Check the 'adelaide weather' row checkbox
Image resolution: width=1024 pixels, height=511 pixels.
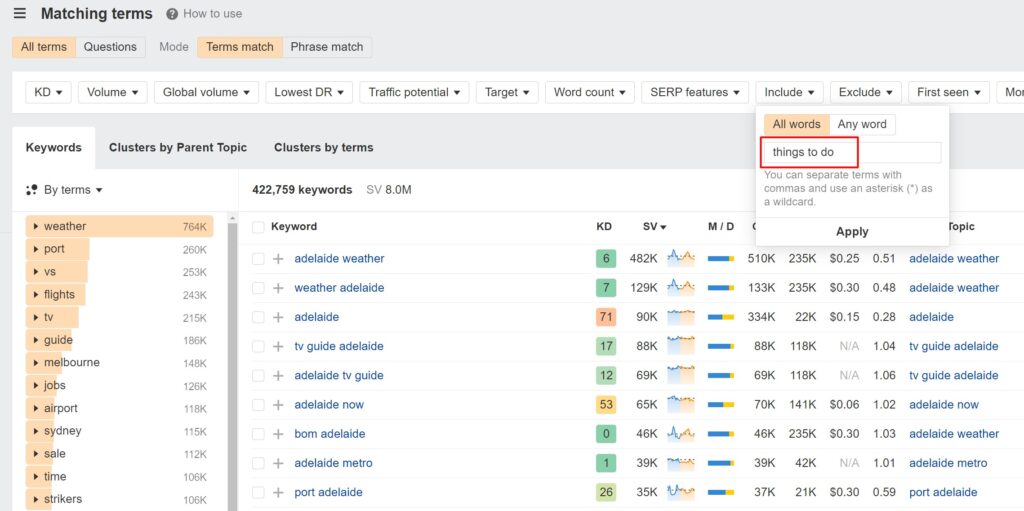(x=258, y=259)
